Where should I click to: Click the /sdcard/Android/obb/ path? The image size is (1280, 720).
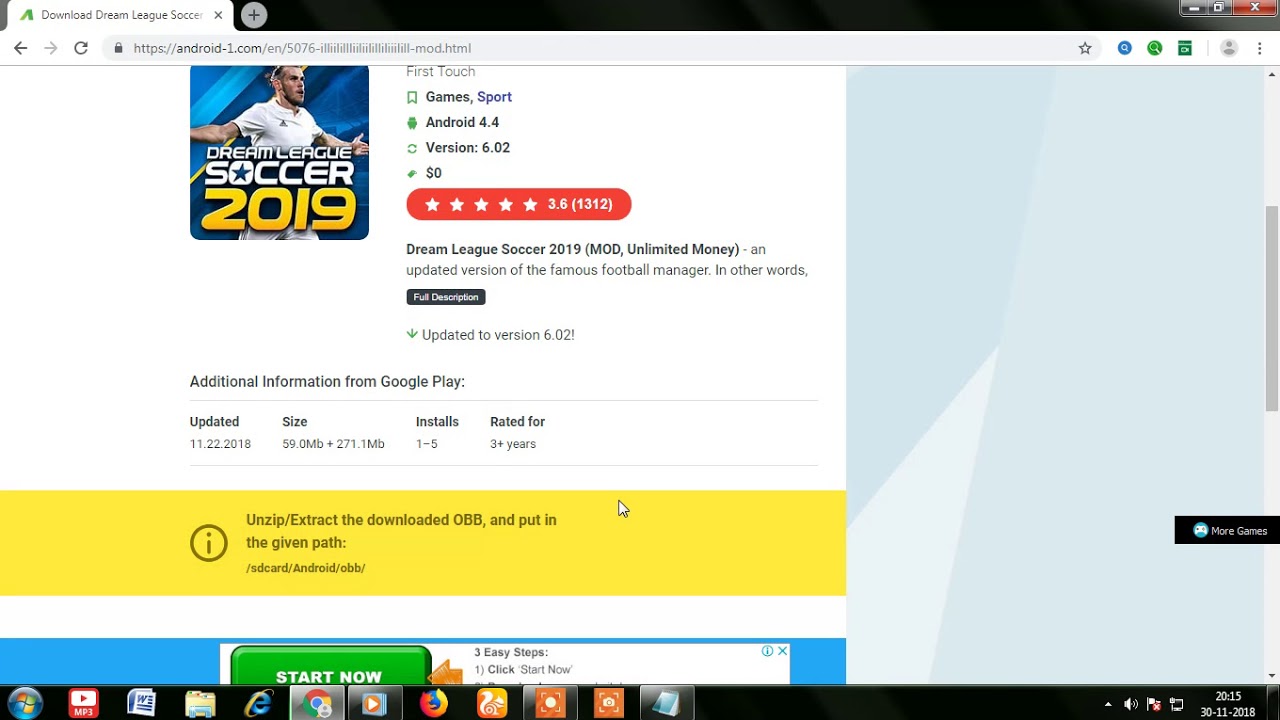[306, 568]
